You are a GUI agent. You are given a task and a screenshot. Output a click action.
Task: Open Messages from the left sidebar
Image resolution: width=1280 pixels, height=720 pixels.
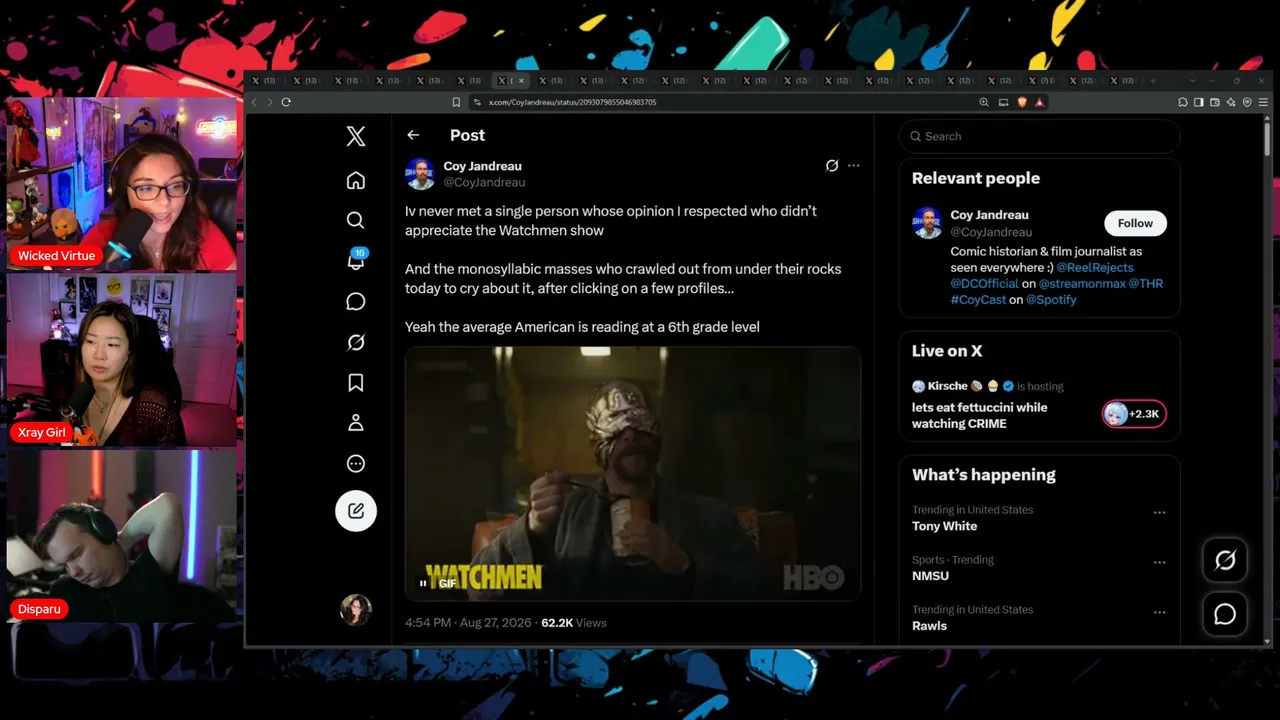click(356, 302)
